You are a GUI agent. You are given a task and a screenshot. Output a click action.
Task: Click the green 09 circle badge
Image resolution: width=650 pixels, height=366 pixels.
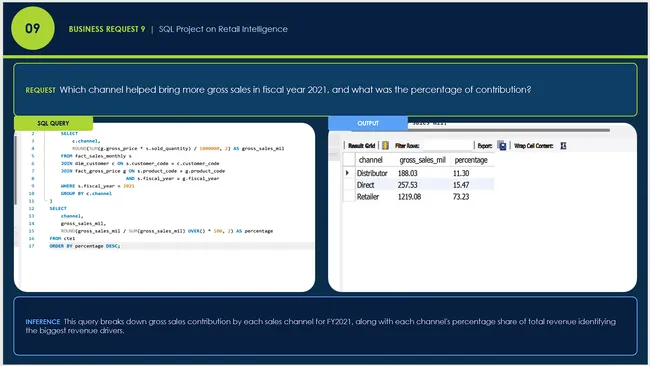[x=33, y=28]
